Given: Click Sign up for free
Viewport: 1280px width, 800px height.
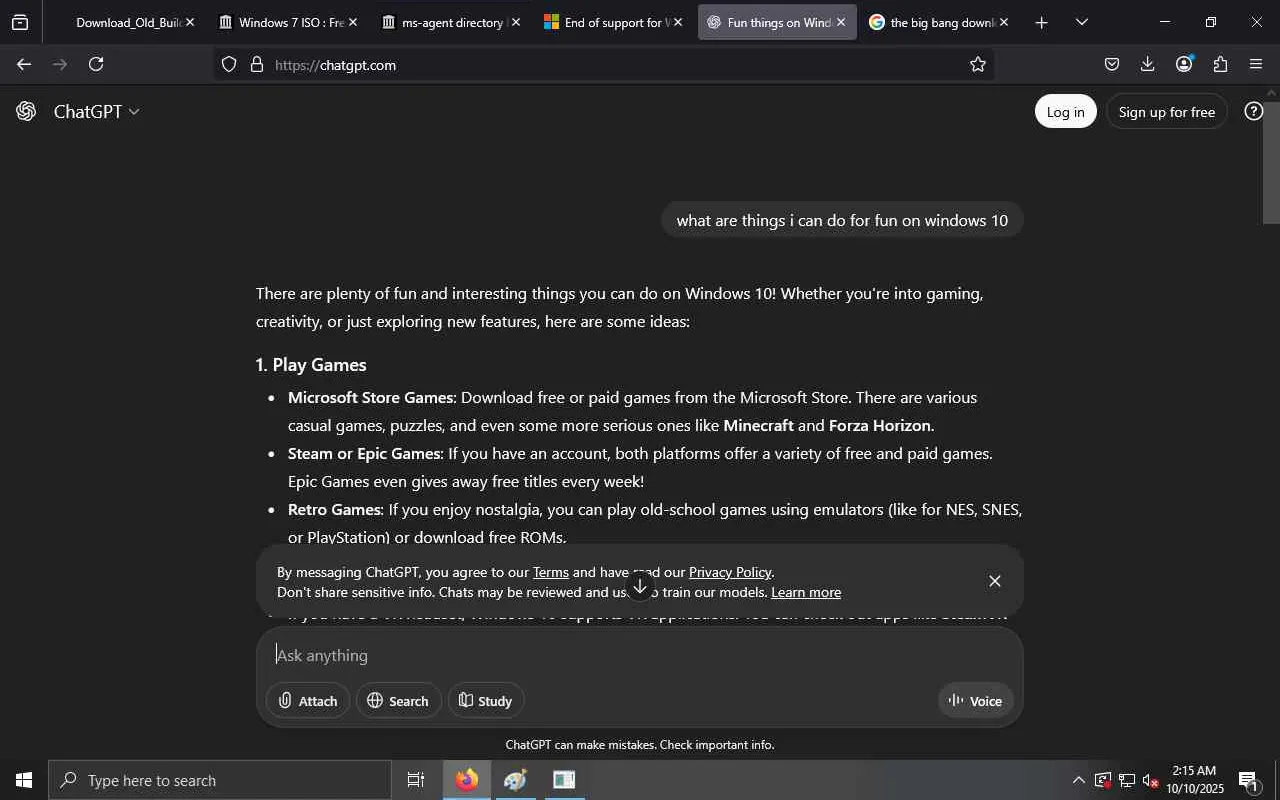Looking at the screenshot, I should (1166, 111).
